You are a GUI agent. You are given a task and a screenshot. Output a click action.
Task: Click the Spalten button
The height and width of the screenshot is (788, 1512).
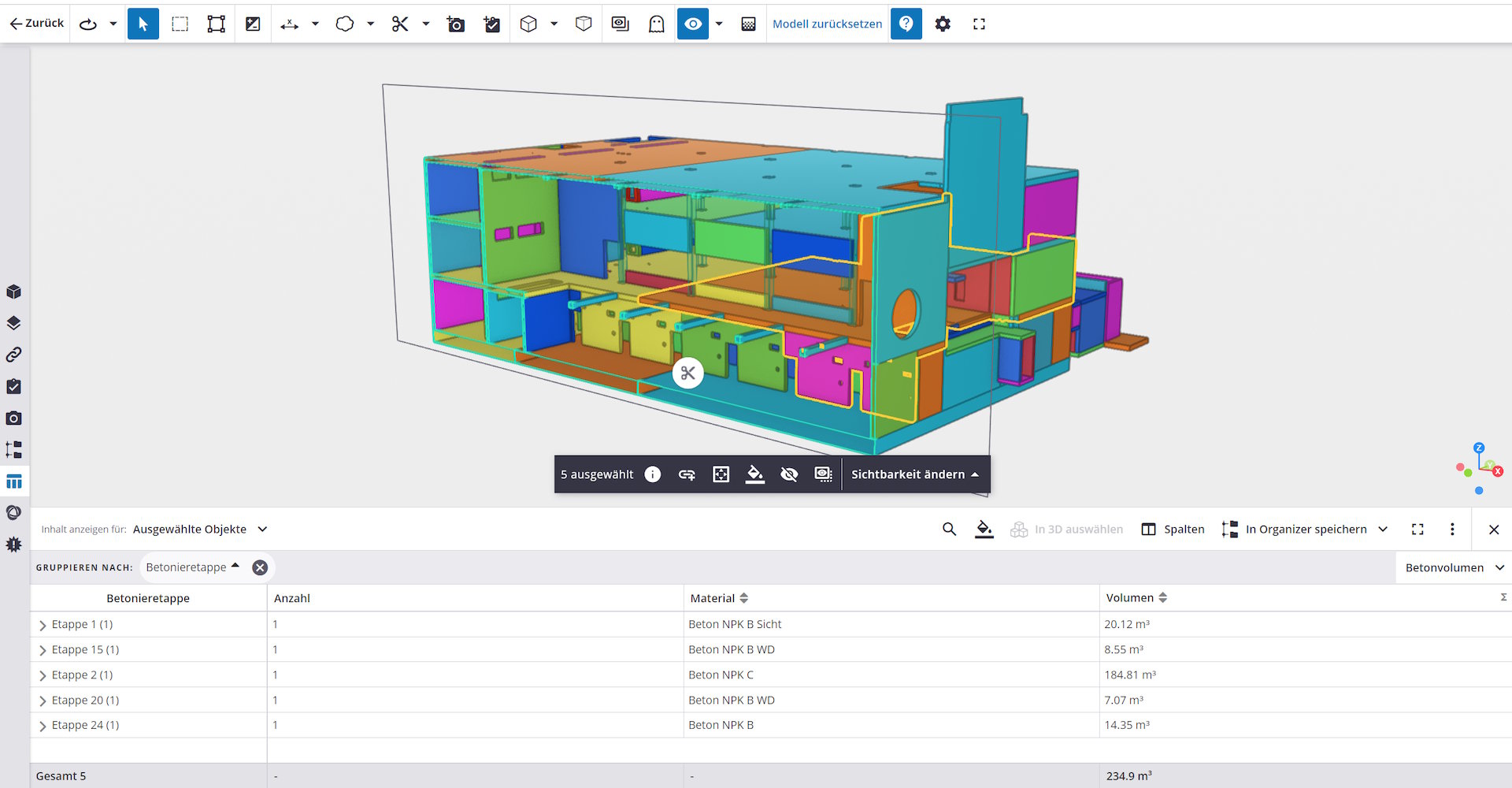[x=1173, y=530]
